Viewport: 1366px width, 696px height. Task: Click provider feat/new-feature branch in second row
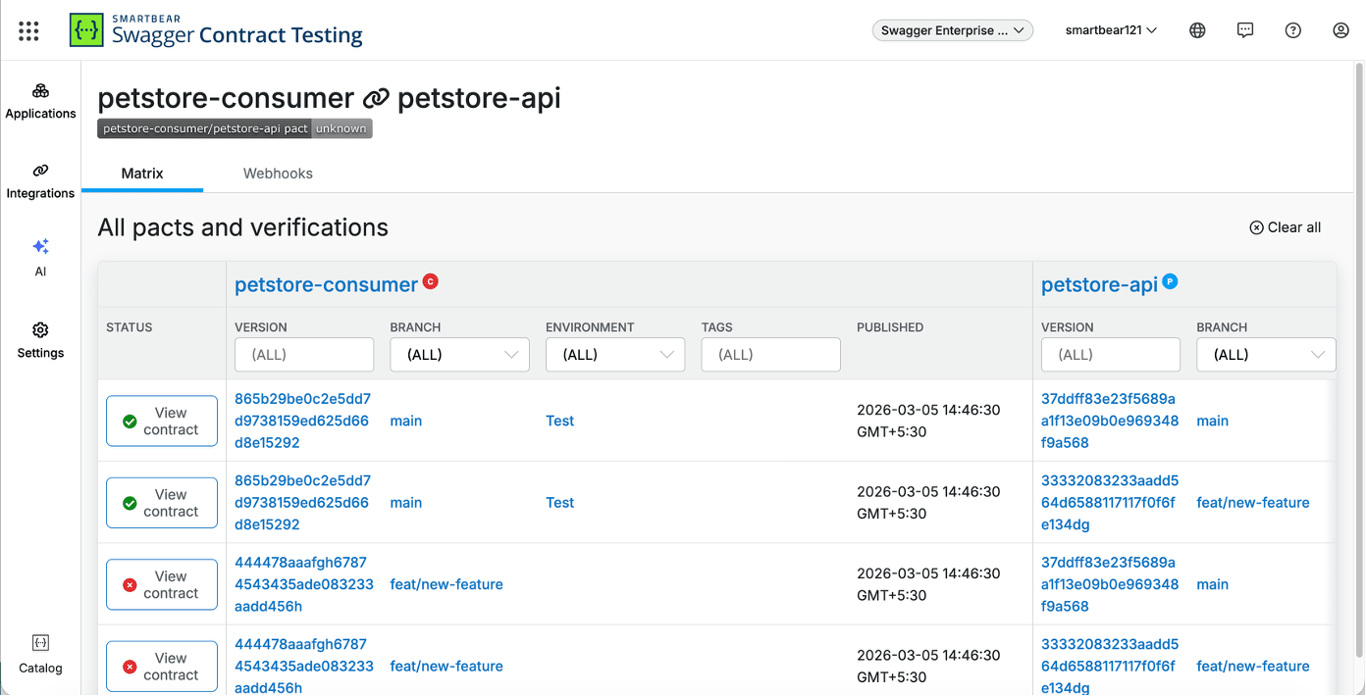pos(1253,503)
